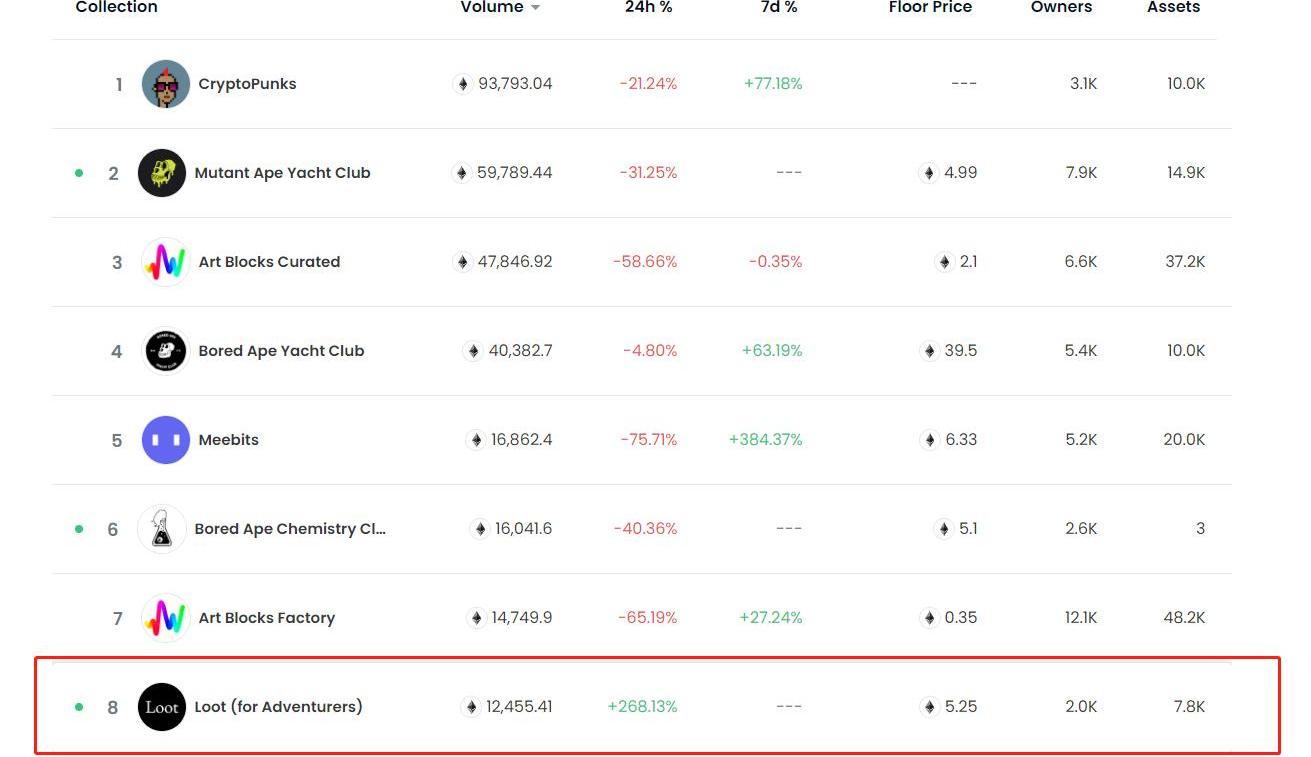Viewport: 1311px width, 757px height.
Task: Click the Art Blocks Factory logo
Action: point(166,618)
